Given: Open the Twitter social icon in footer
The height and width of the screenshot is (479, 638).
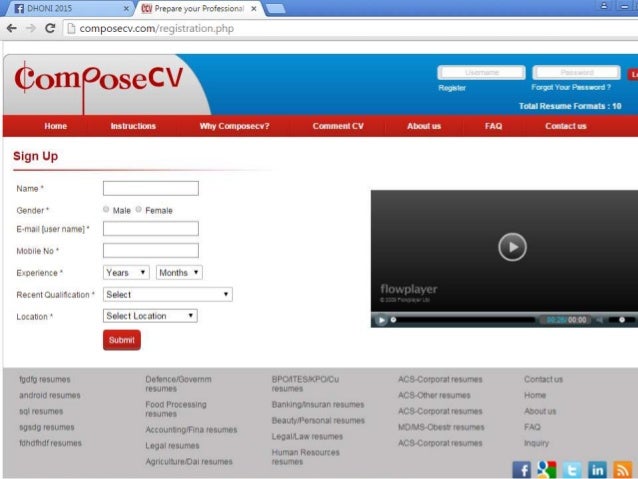Looking at the screenshot, I should pos(572,470).
